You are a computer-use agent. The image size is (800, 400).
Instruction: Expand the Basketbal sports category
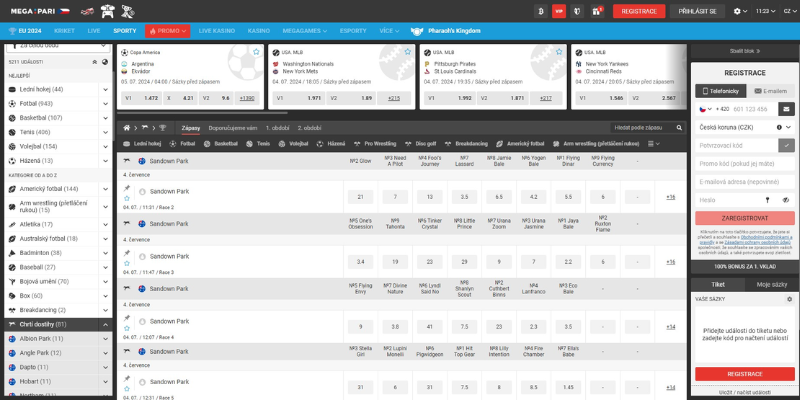click(x=106, y=117)
